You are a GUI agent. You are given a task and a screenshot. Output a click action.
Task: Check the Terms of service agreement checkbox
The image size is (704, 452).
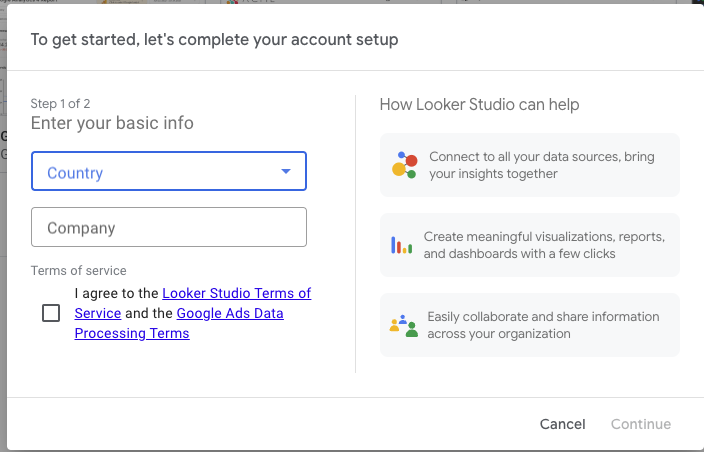pos(51,313)
